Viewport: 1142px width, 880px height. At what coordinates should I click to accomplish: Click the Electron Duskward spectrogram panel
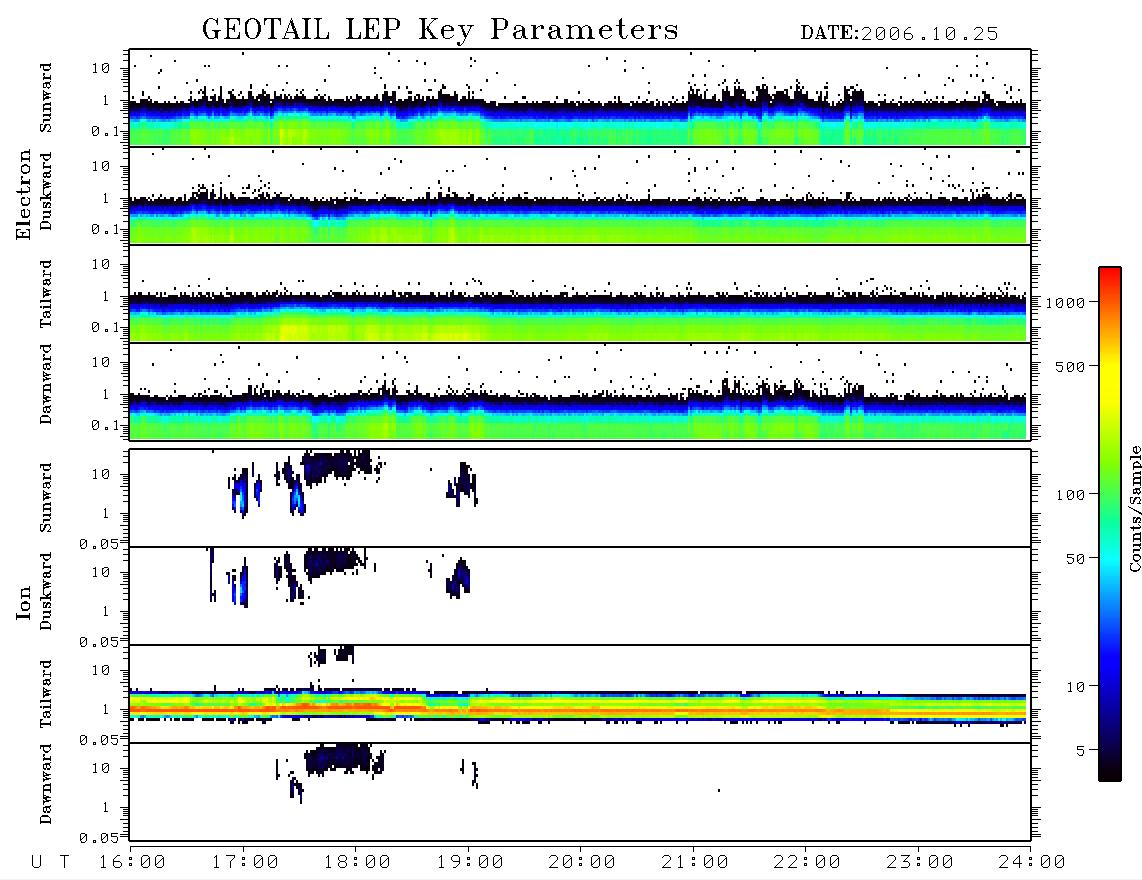(580, 195)
